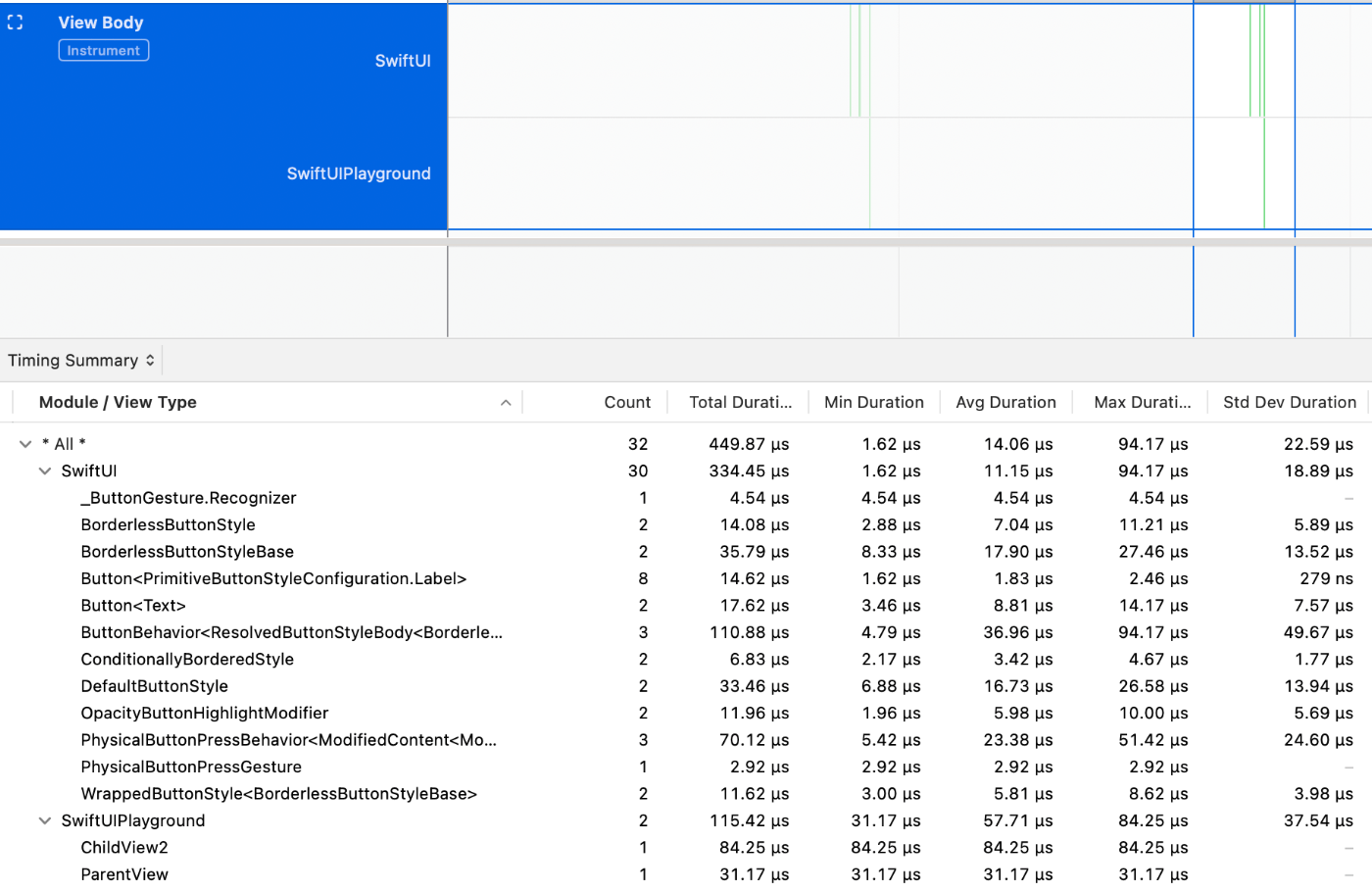Select the ConditionallyBorderedStyle row

[686, 660]
